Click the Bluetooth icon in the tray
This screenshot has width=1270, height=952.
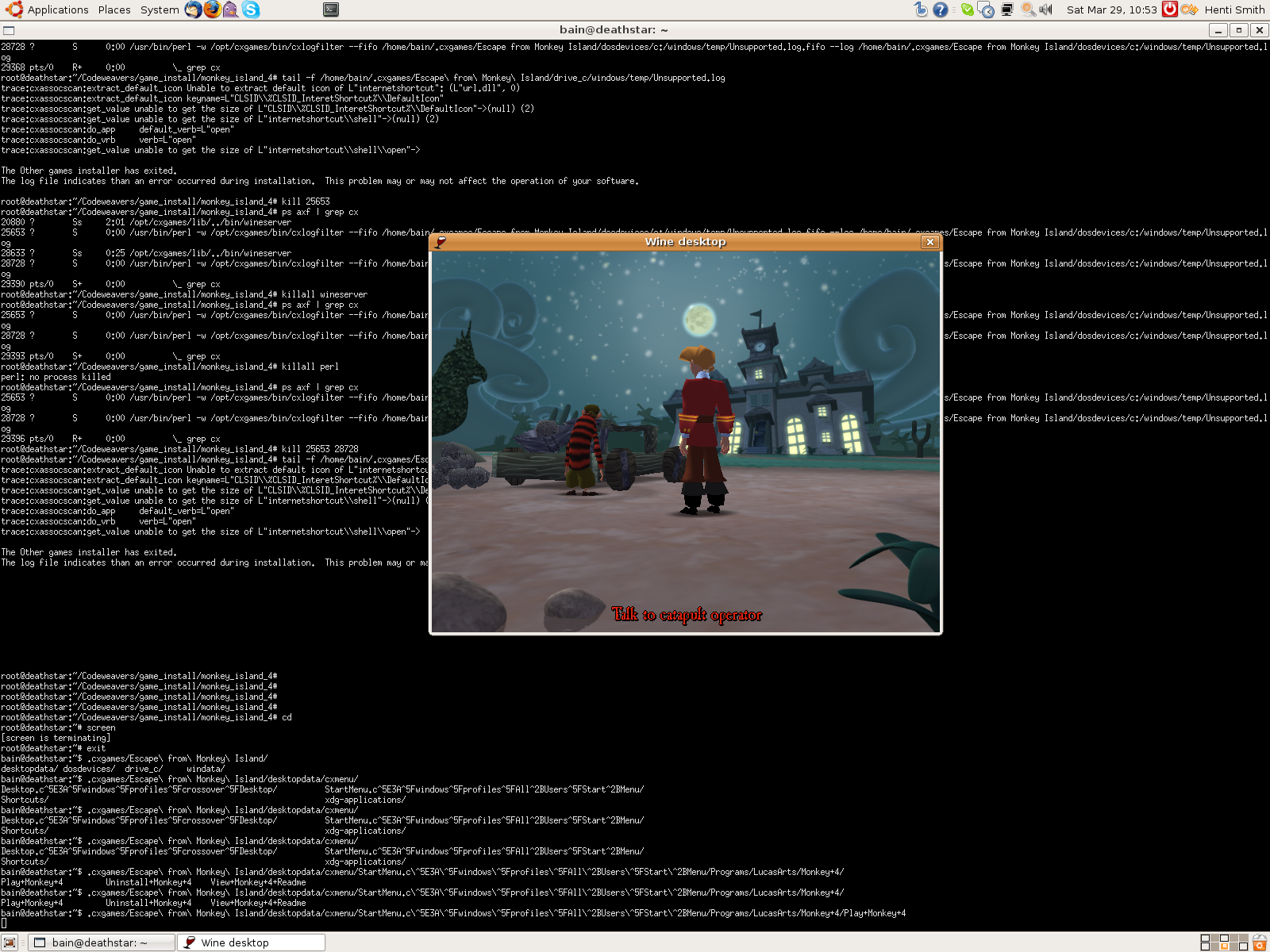(919, 10)
